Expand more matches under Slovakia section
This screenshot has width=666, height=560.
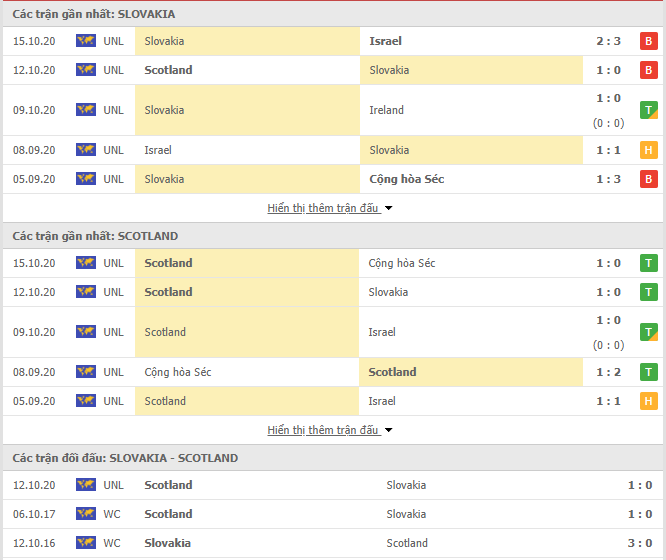pyautogui.click(x=323, y=208)
